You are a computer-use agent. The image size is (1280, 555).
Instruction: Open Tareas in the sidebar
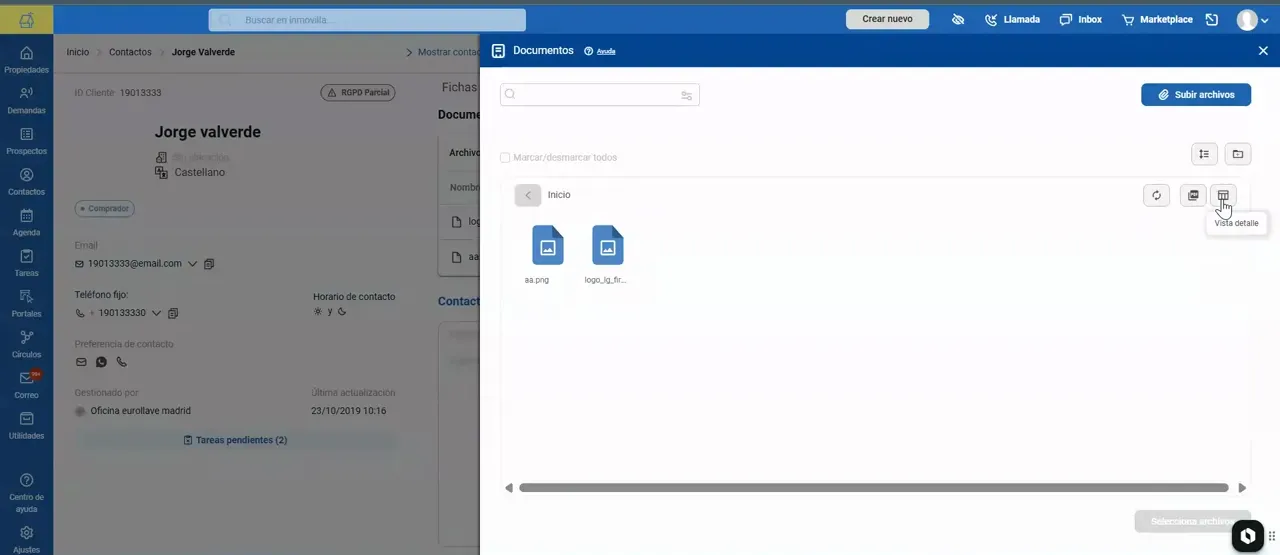pos(26,263)
